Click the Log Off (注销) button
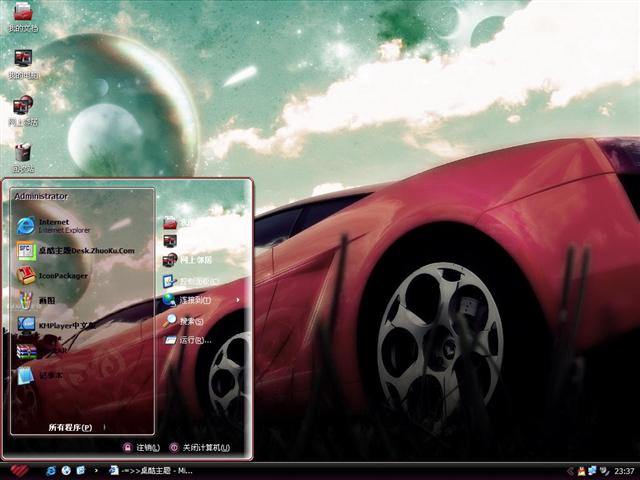This screenshot has width=640, height=480. (141, 447)
